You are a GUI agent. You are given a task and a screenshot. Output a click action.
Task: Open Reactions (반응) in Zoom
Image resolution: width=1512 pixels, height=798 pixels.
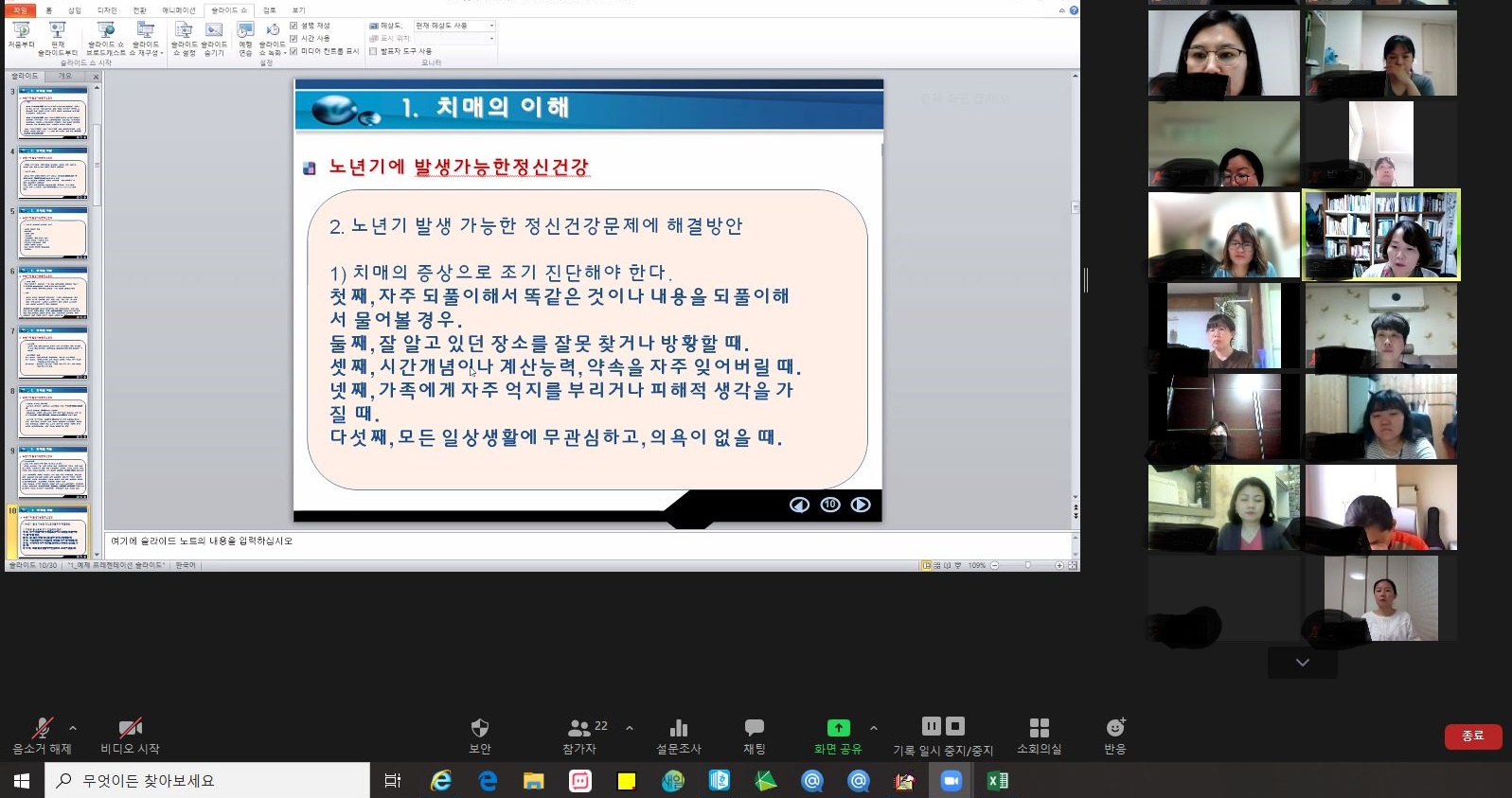click(1115, 736)
